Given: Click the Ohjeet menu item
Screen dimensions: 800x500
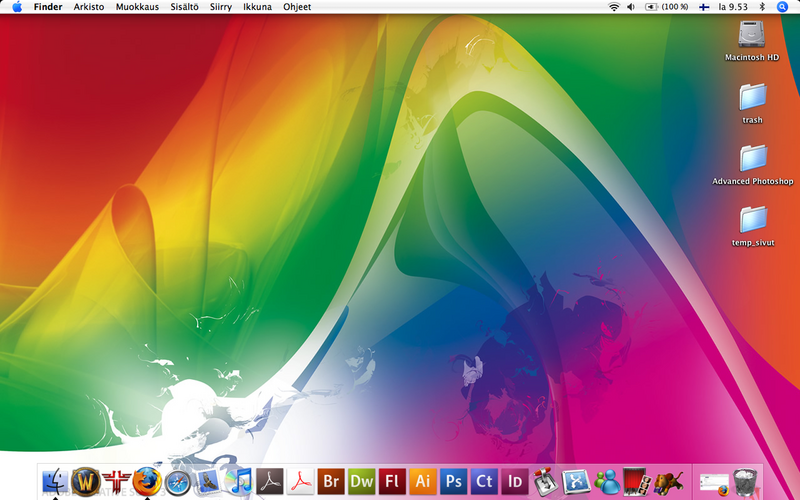Looking at the screenshot, I should click(297, 7).
